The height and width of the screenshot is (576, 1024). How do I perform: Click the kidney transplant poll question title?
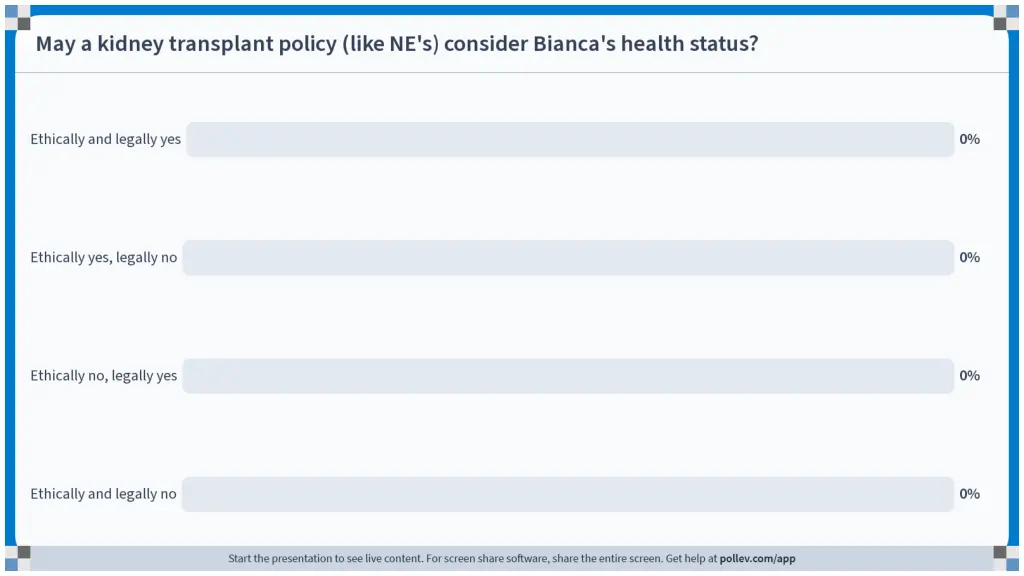[396, 44]
